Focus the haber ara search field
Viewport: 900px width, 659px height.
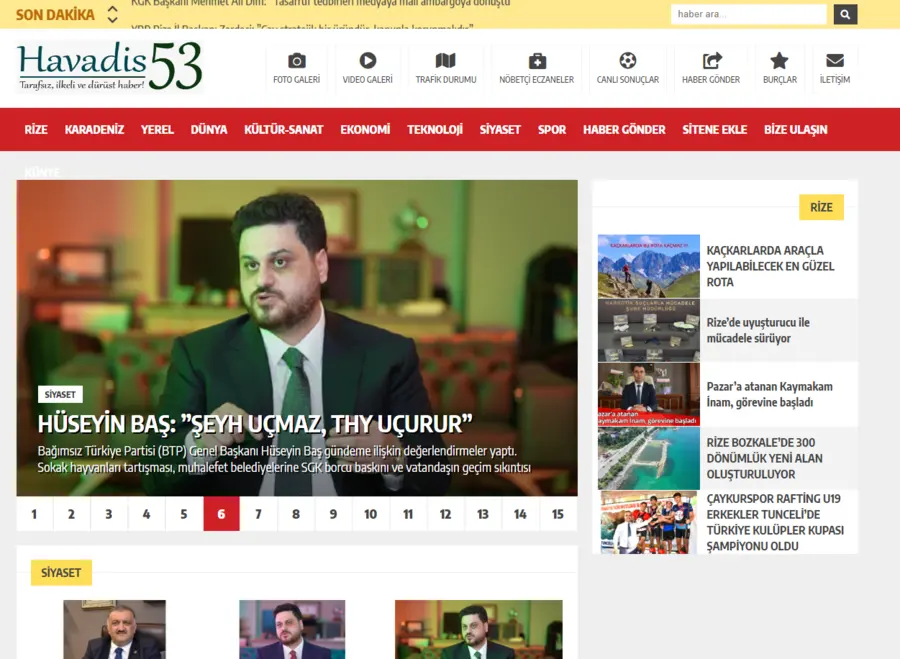click(x=748, y=14)
